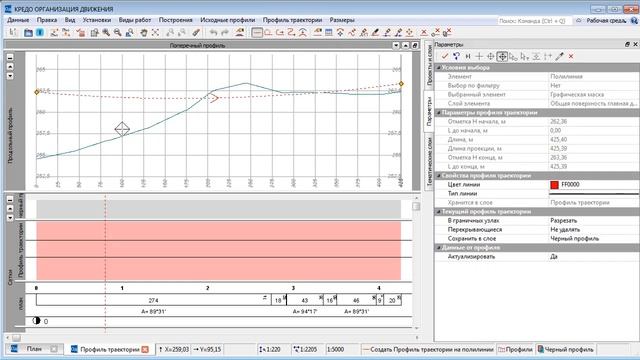This screenshot has height=360, width=640.
Task: Open the Проекты и слои side tab
Action: [429, 65]
